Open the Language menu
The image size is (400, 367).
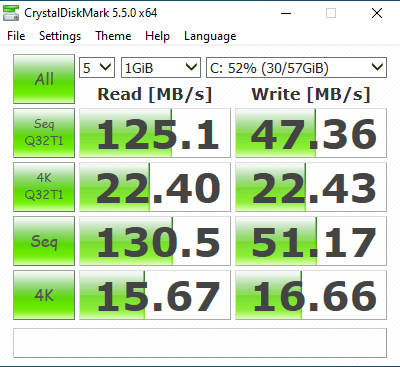(210, 36)
